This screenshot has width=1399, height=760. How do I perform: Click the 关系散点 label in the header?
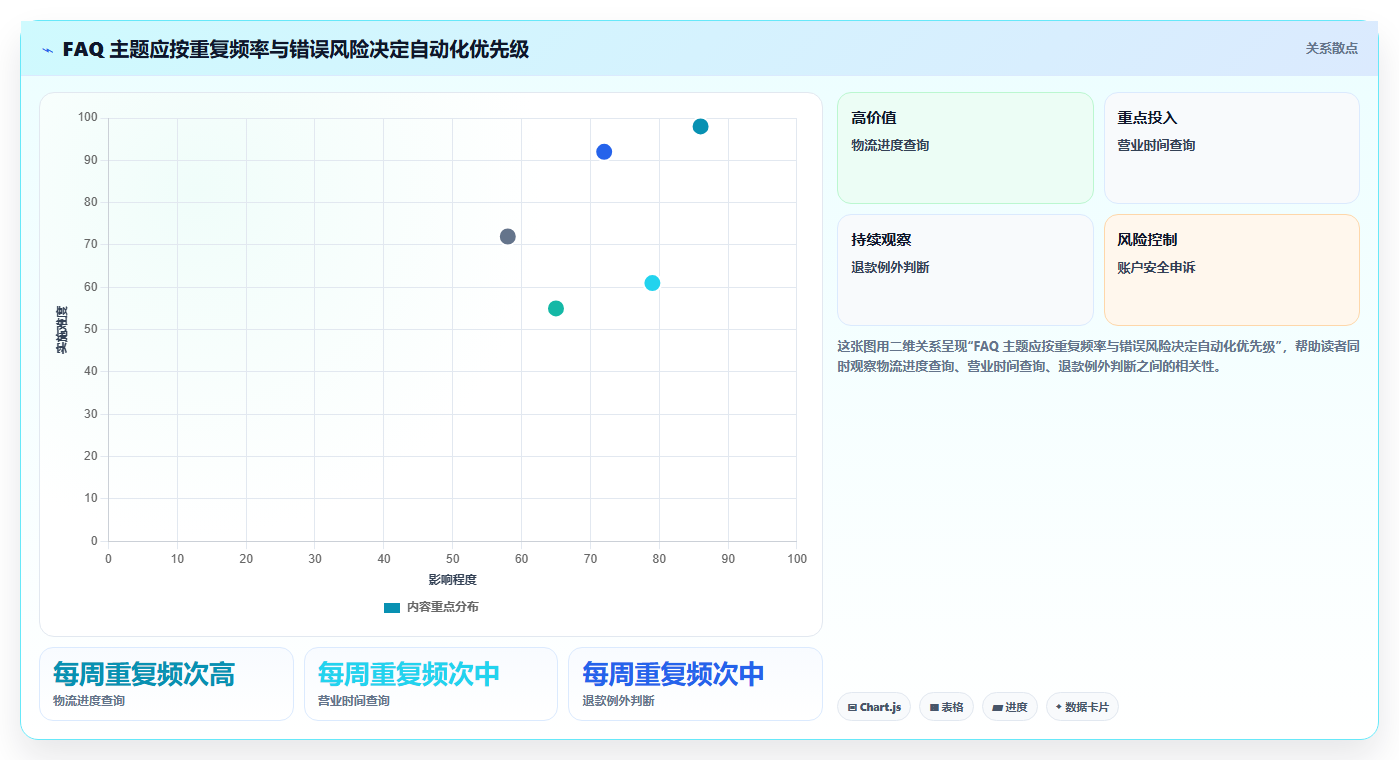pyautogui.click(x=1331, y=48)
